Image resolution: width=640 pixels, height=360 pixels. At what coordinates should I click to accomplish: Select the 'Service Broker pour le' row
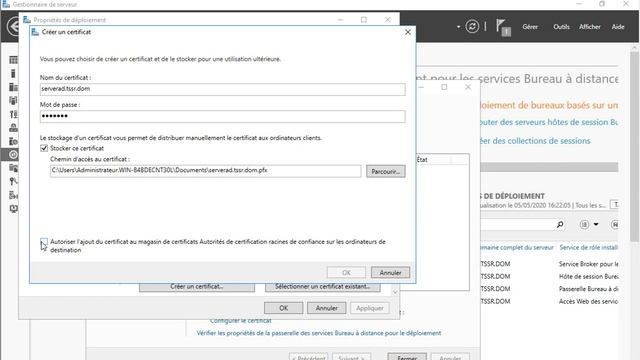549,264
